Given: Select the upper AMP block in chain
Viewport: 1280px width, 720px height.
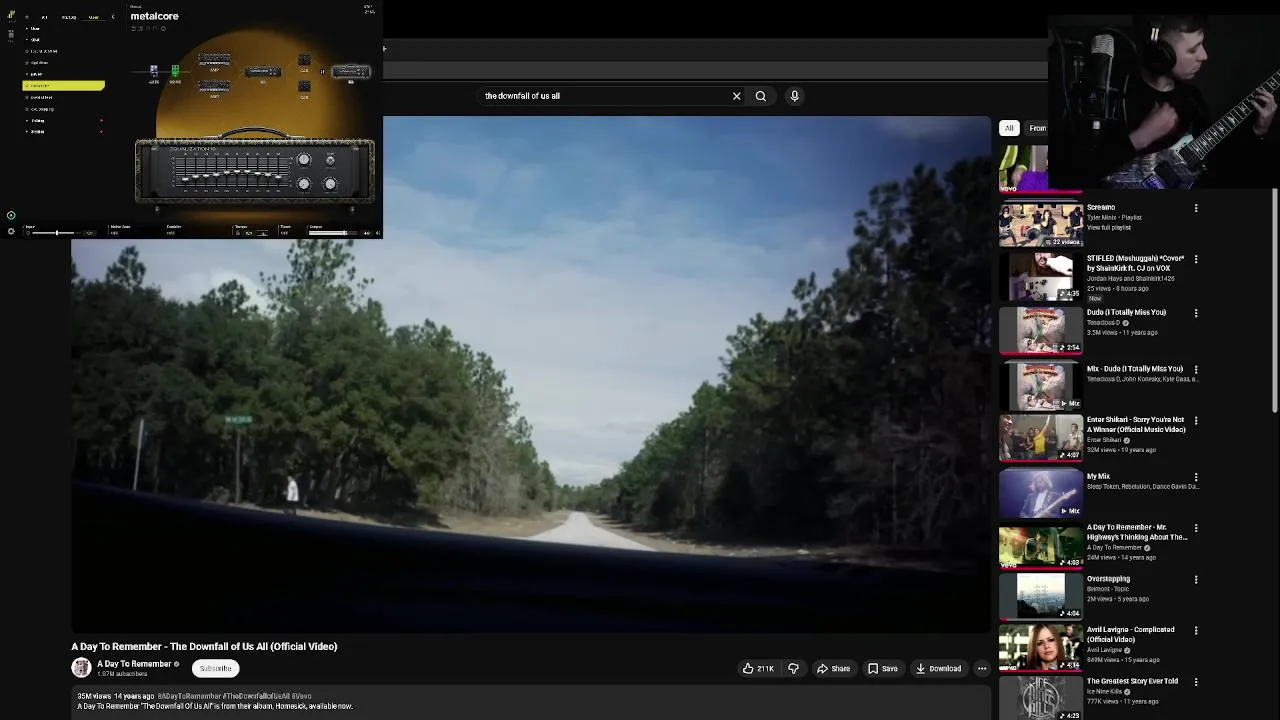Looking at the screenshot, I should click(x=214, y=58).
